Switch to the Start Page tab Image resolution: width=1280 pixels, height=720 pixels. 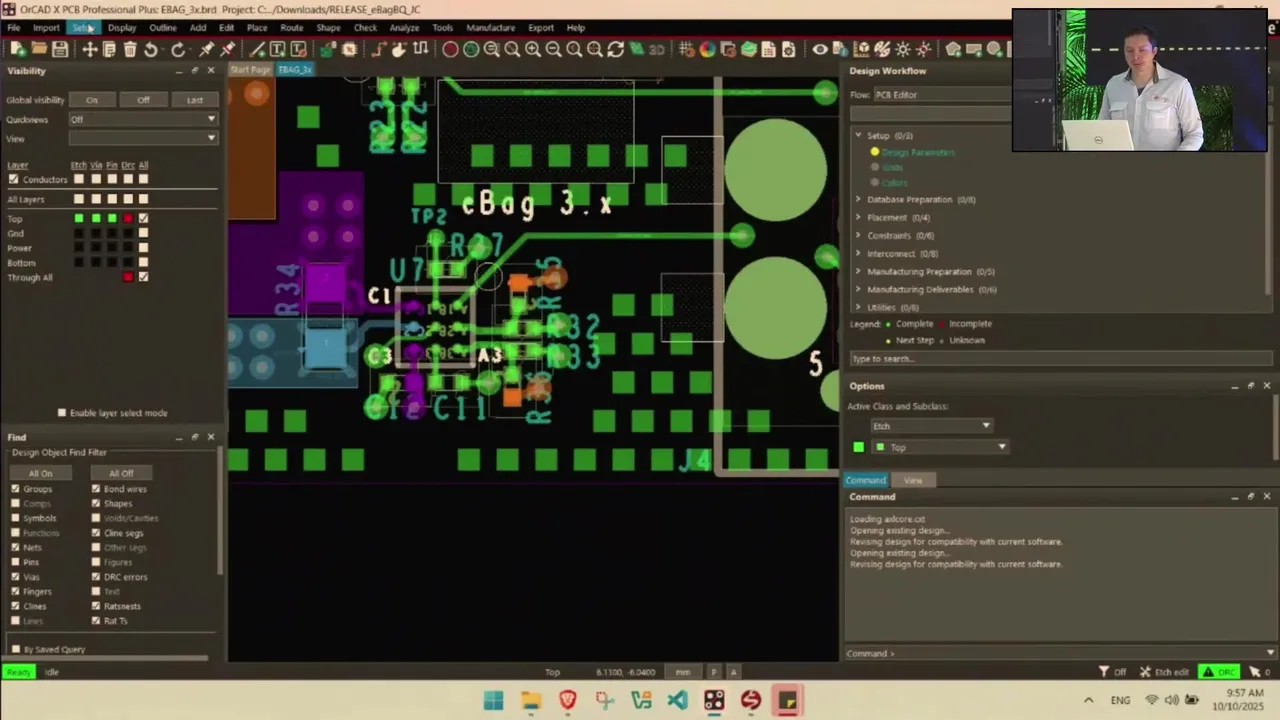[250, 69]
